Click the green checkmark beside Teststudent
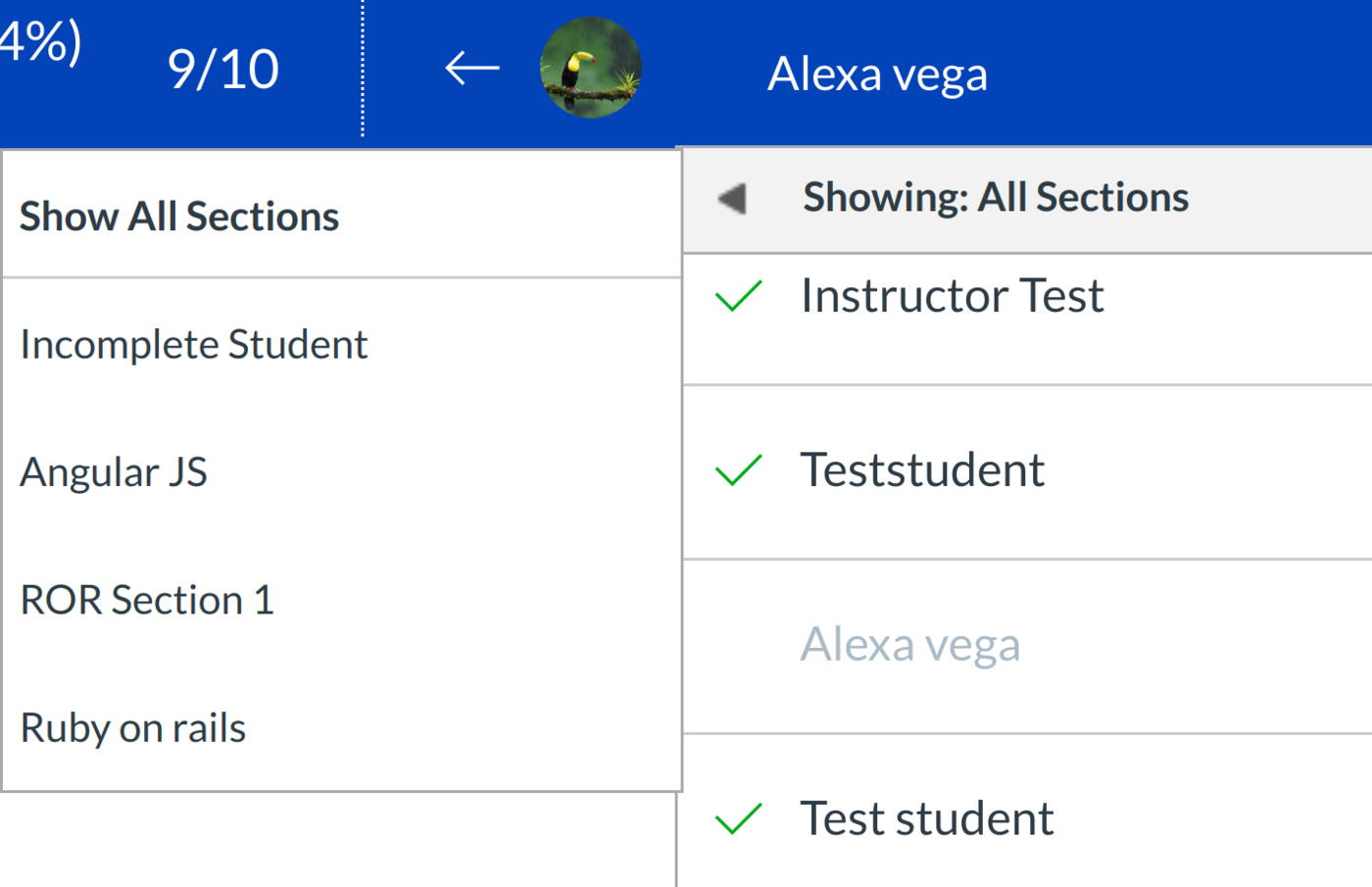Viewport: 1372px width, 887px height. pos(739,470)
